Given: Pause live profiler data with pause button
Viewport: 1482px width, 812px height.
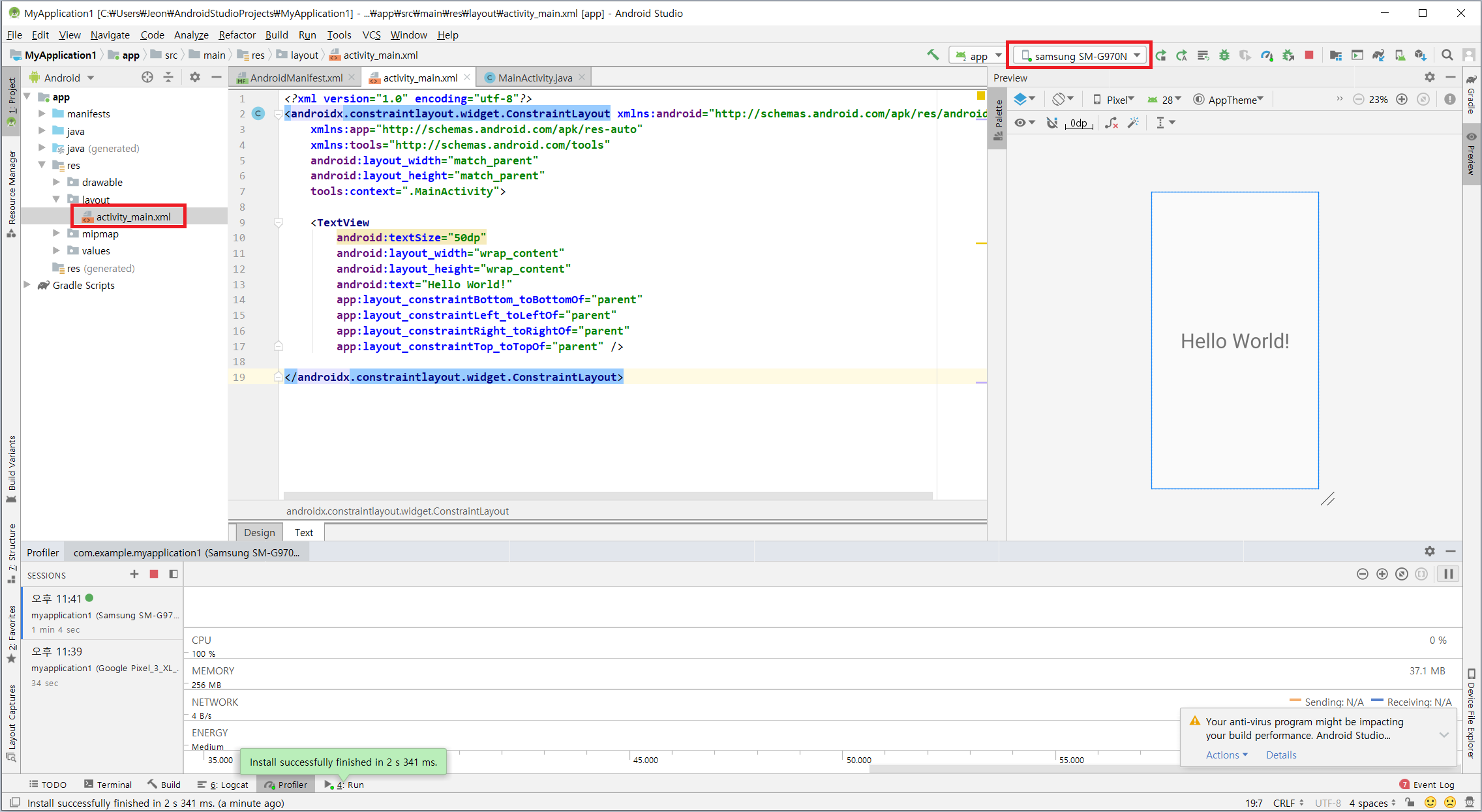Looking at the screenshot, I should pyautogui.click(x=1448, y=574).
